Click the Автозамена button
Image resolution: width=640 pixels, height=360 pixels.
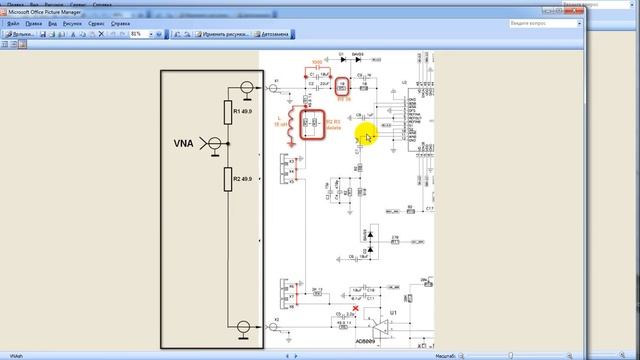(x=271, y=34)
